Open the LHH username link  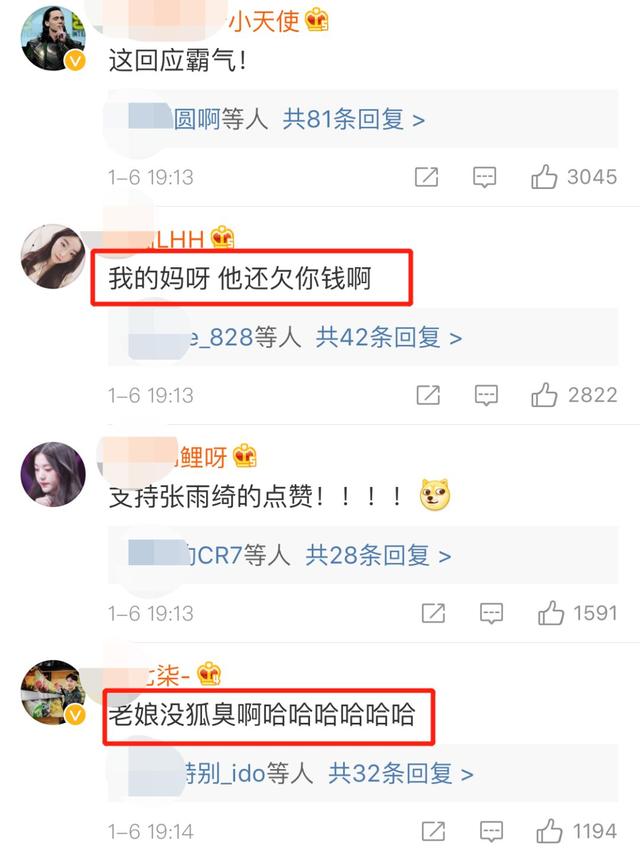[177, 239]
